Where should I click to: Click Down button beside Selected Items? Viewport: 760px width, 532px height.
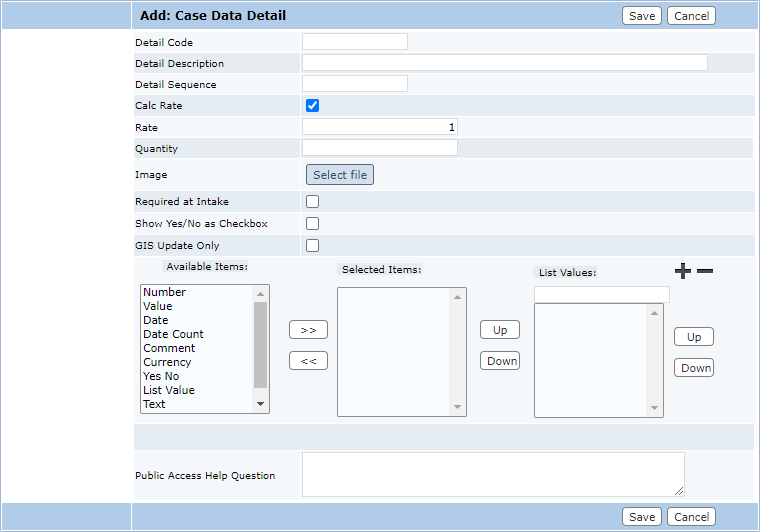[500, 361]
